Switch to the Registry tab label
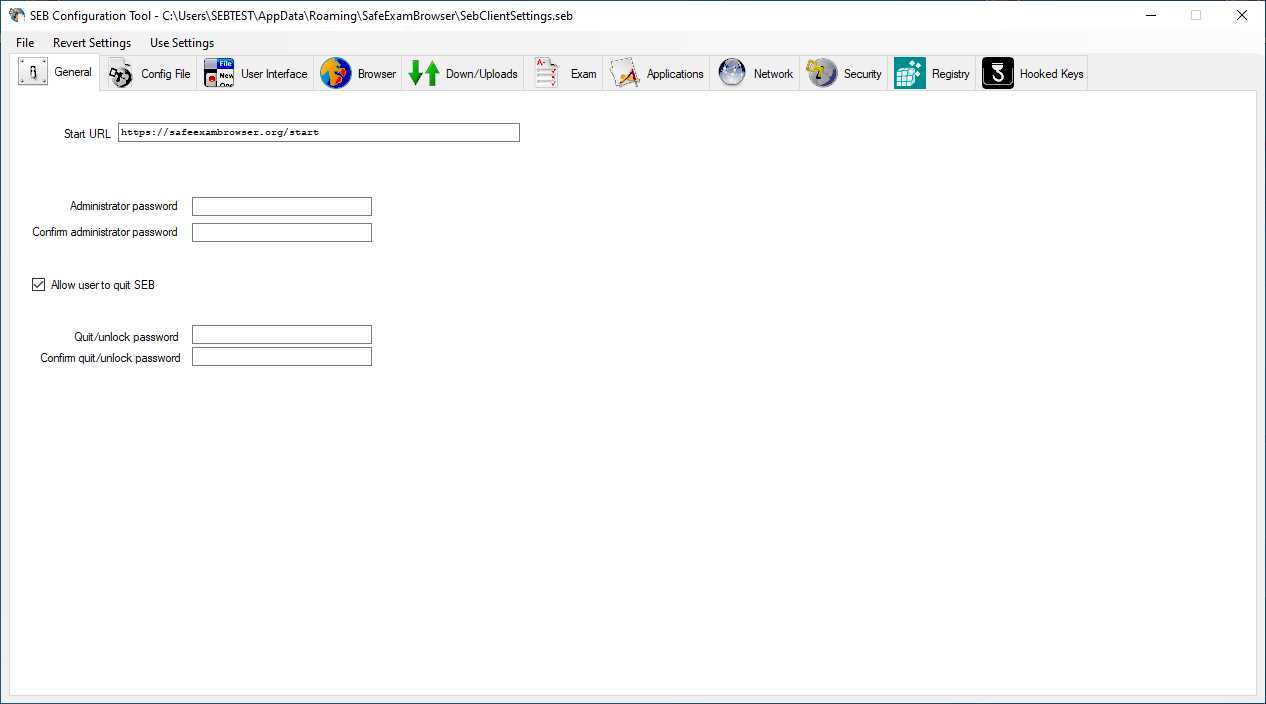Viewport: 1266px width, 704px height. point(951,74)
